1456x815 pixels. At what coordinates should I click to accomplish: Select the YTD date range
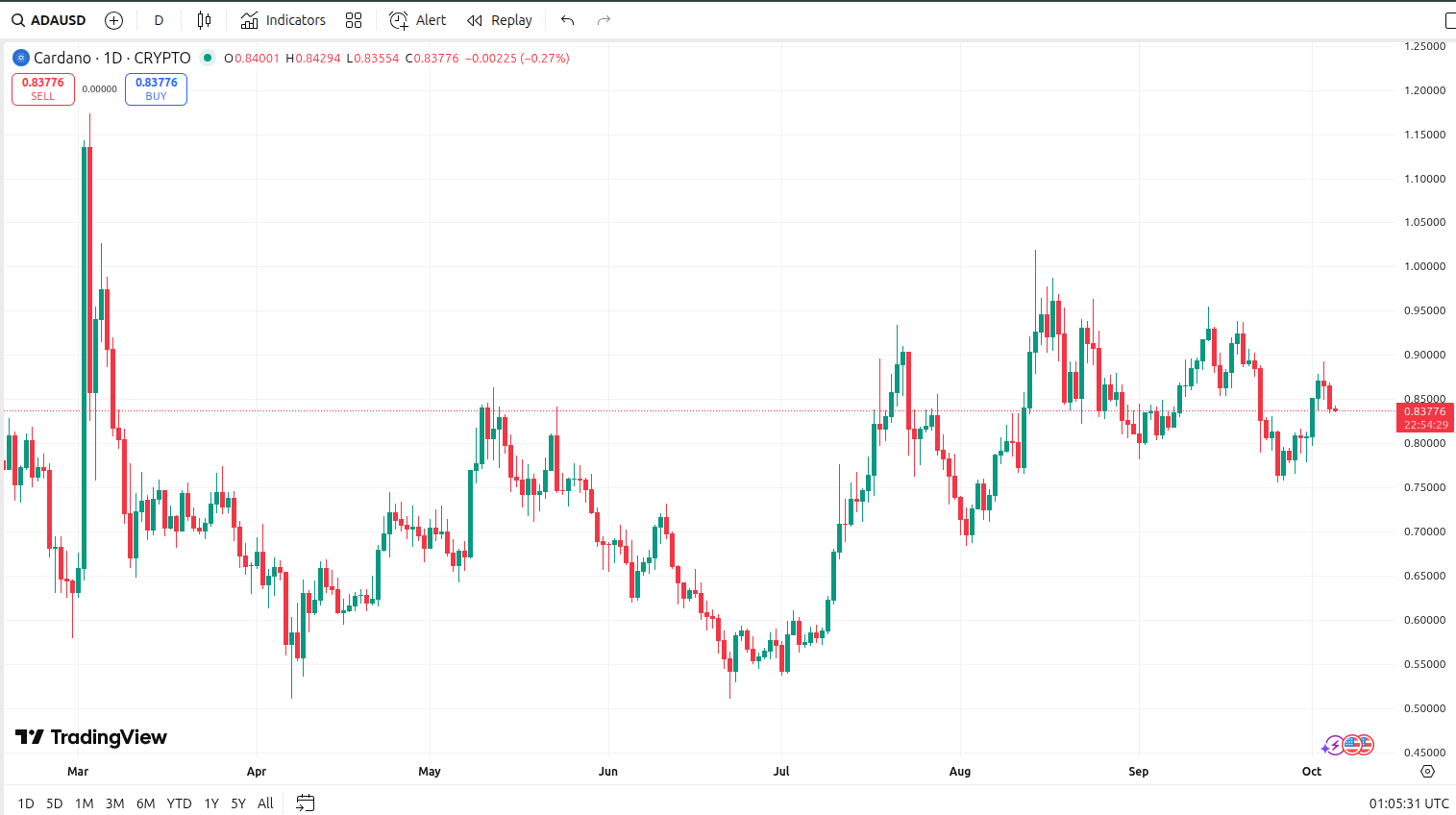[180, 803]
